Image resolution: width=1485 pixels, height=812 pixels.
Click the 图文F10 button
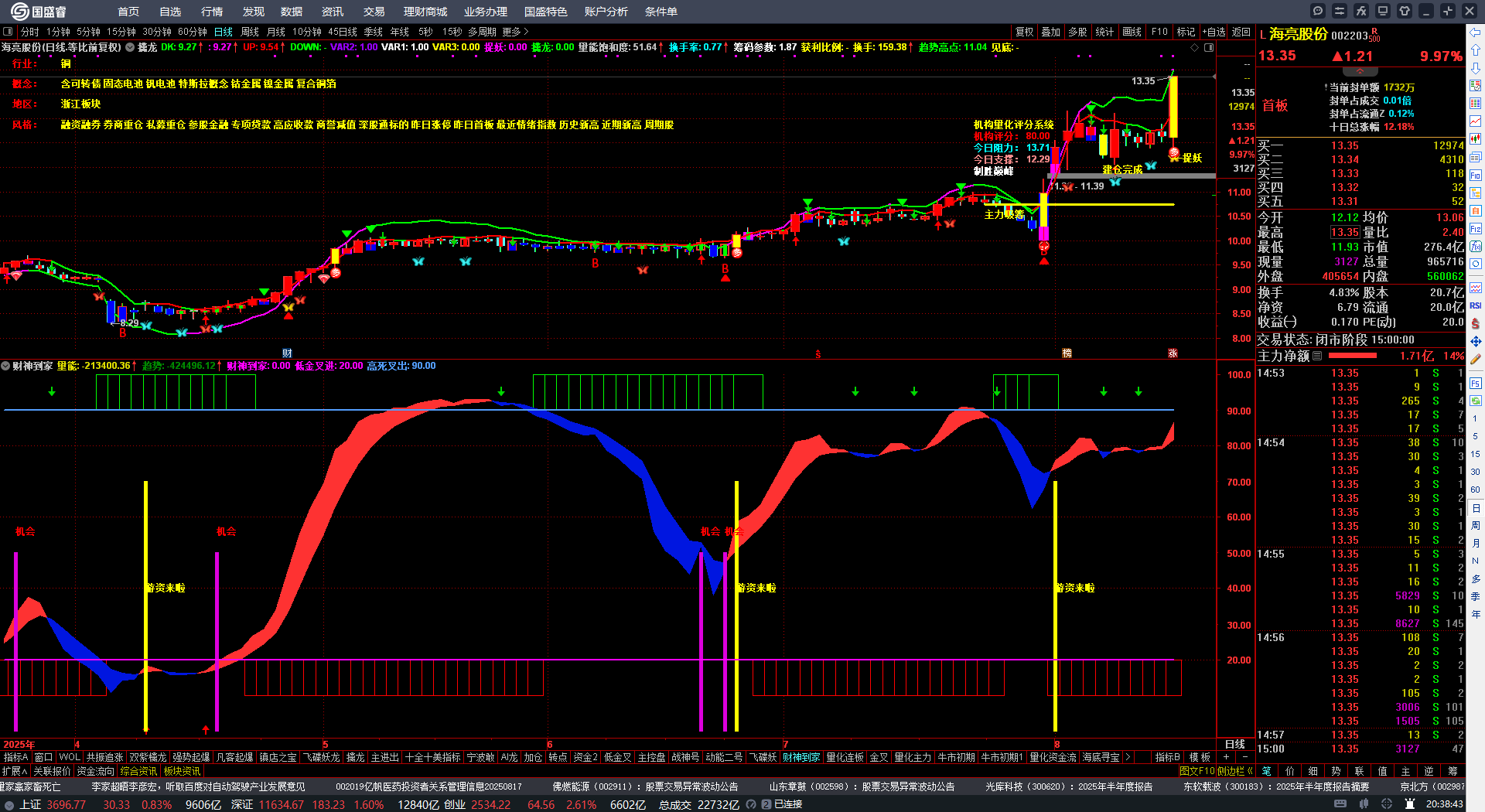[1197, 771]
